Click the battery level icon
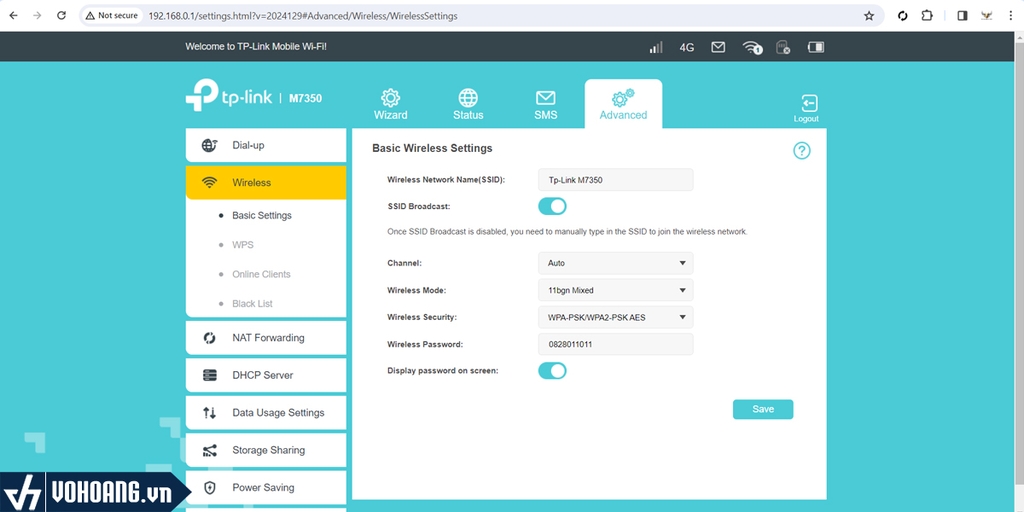This screenshot has width=1024, height=512. [816, 47]
